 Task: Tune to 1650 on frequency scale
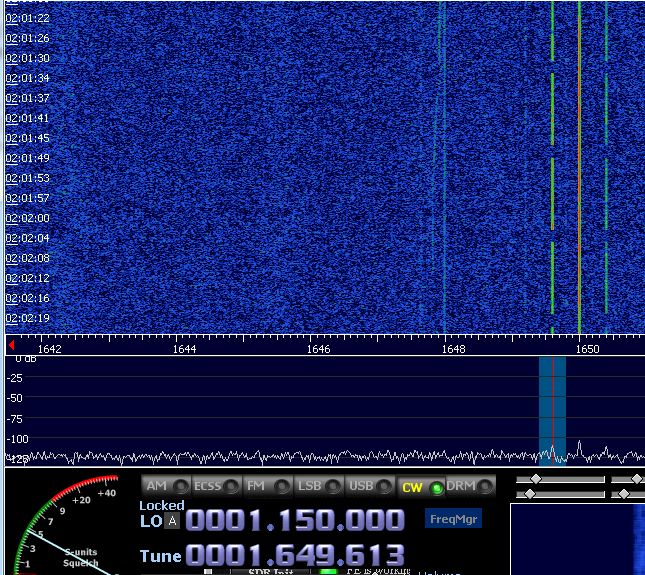[587, 349]
